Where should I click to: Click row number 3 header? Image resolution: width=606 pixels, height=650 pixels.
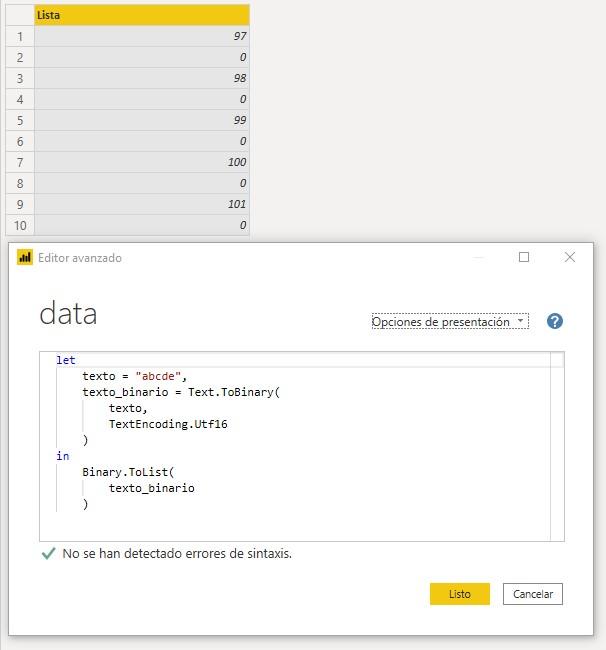(20, 78)
